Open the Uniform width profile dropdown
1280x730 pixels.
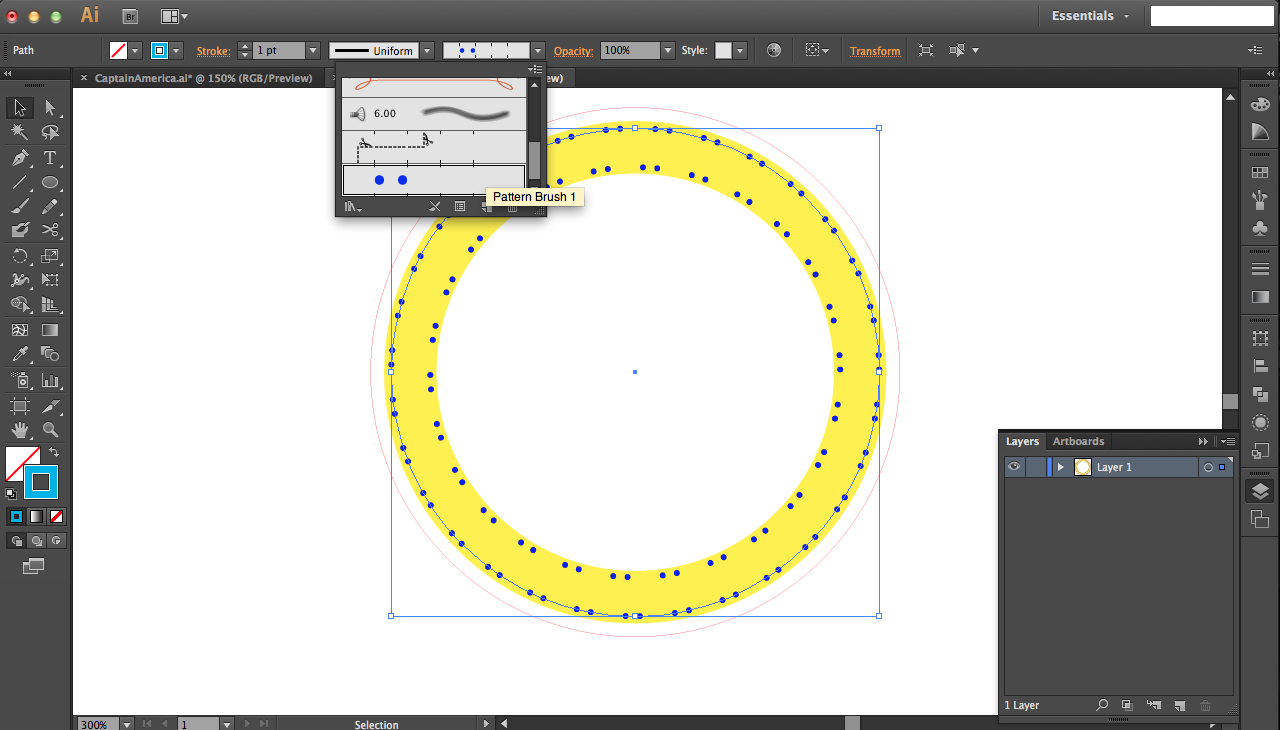click(x=427, y=50)
